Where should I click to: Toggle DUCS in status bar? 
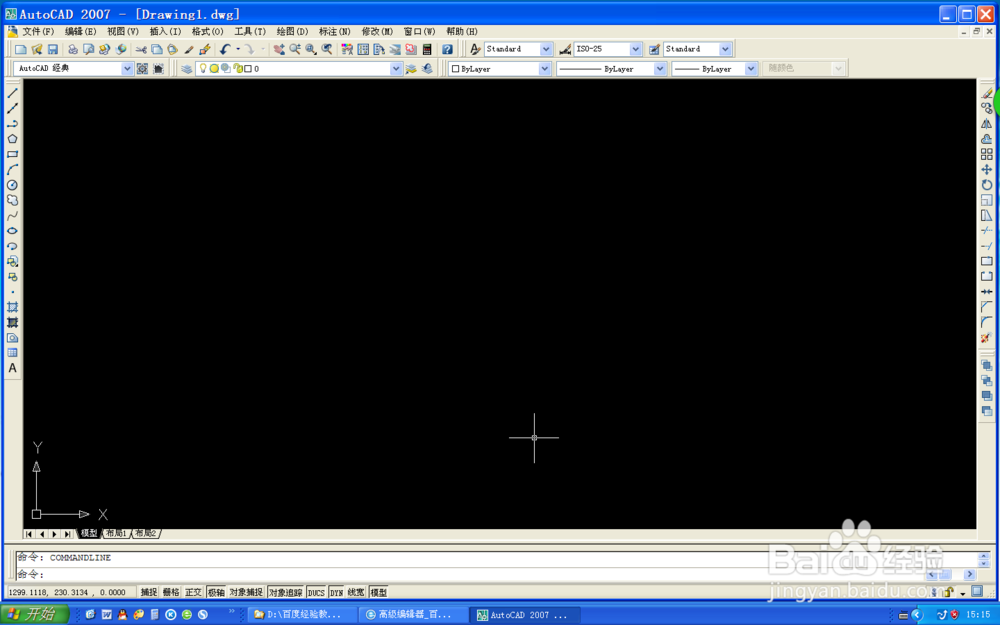pos(316,592)
